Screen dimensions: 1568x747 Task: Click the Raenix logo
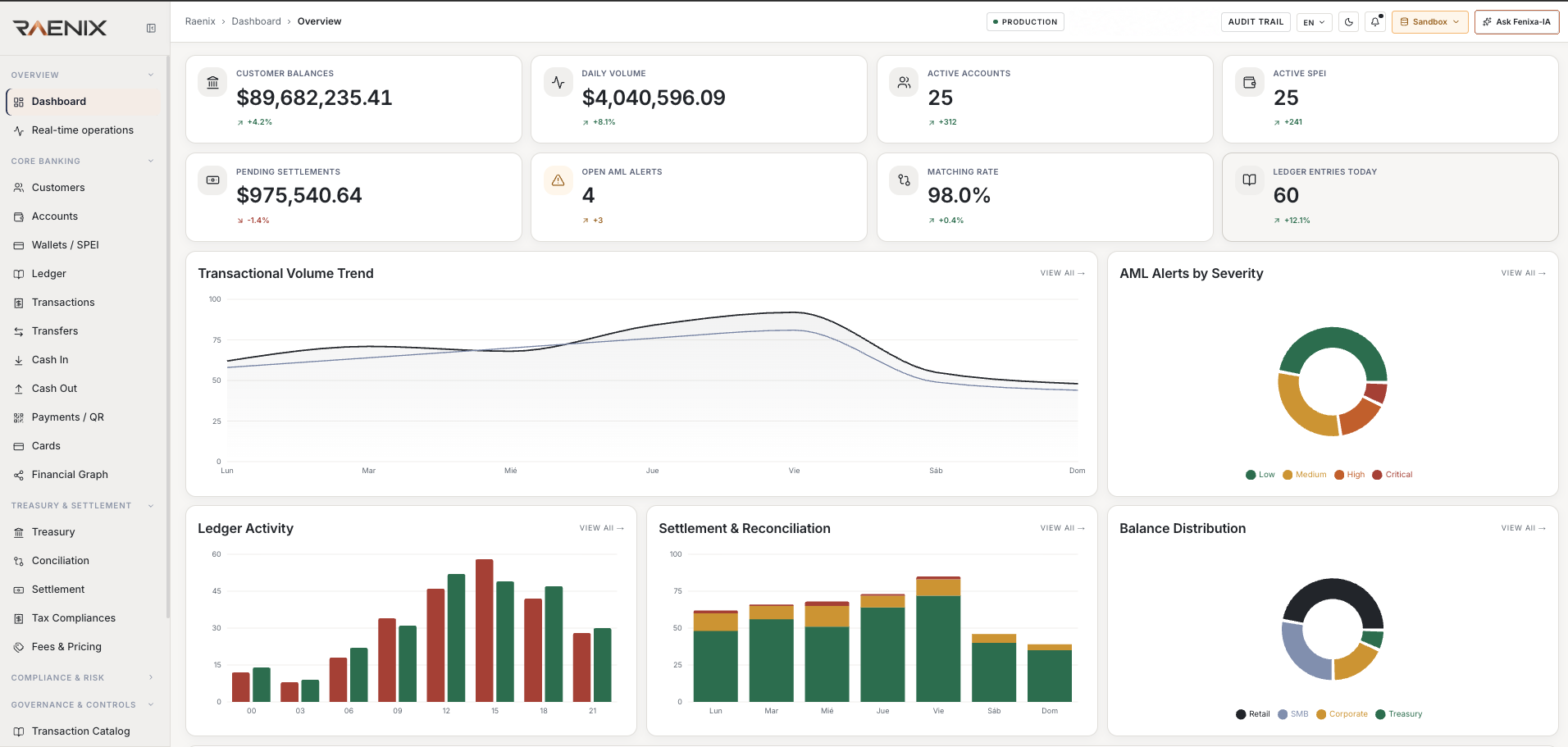pos(60,28)
